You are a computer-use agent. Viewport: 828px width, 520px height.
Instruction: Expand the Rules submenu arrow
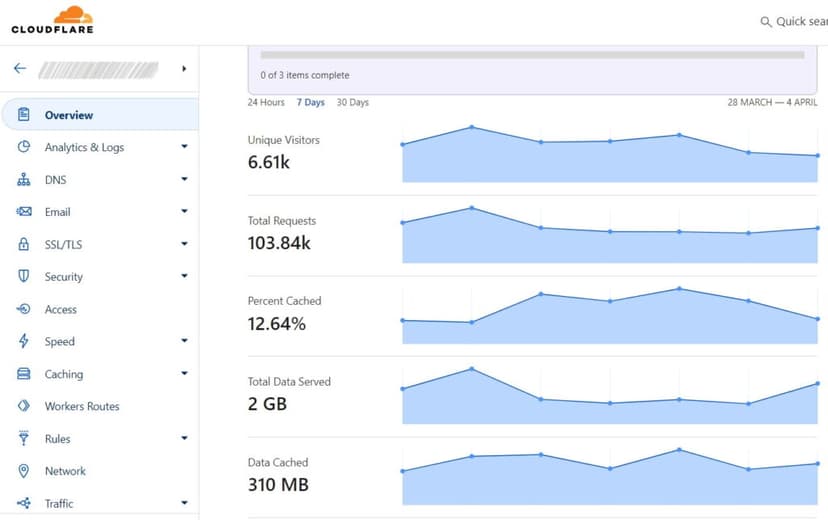point(184,439)
